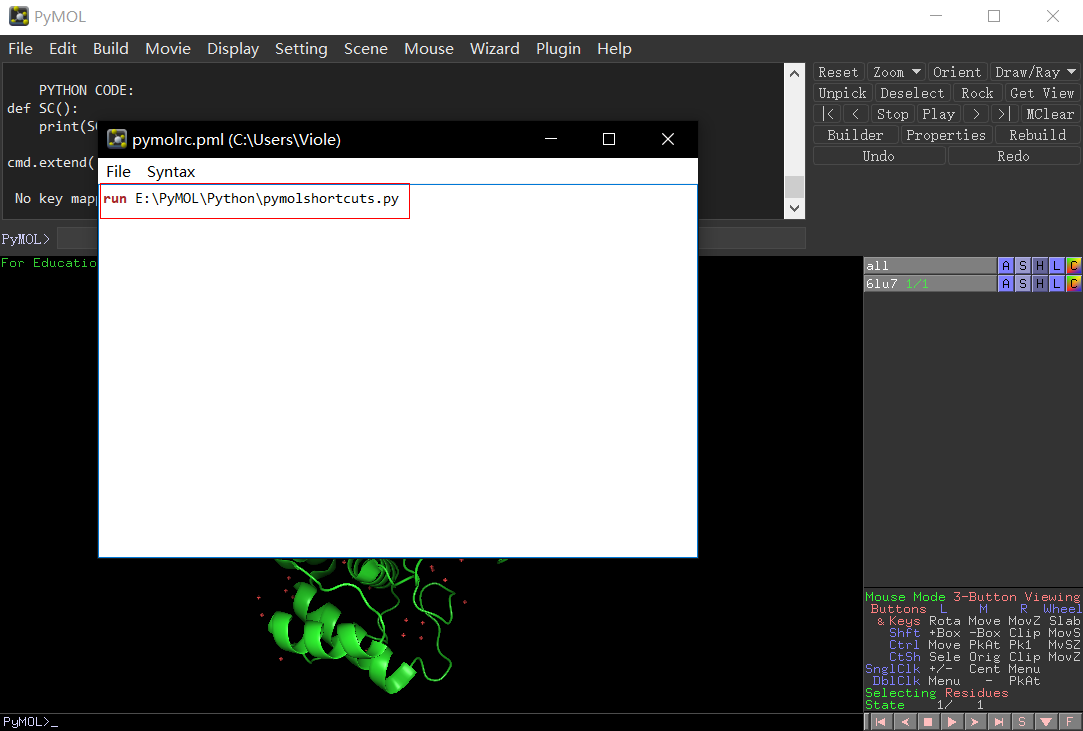Click the play triangle icon in bottom bar
1083x731 pixels.
tap(951, 722)
